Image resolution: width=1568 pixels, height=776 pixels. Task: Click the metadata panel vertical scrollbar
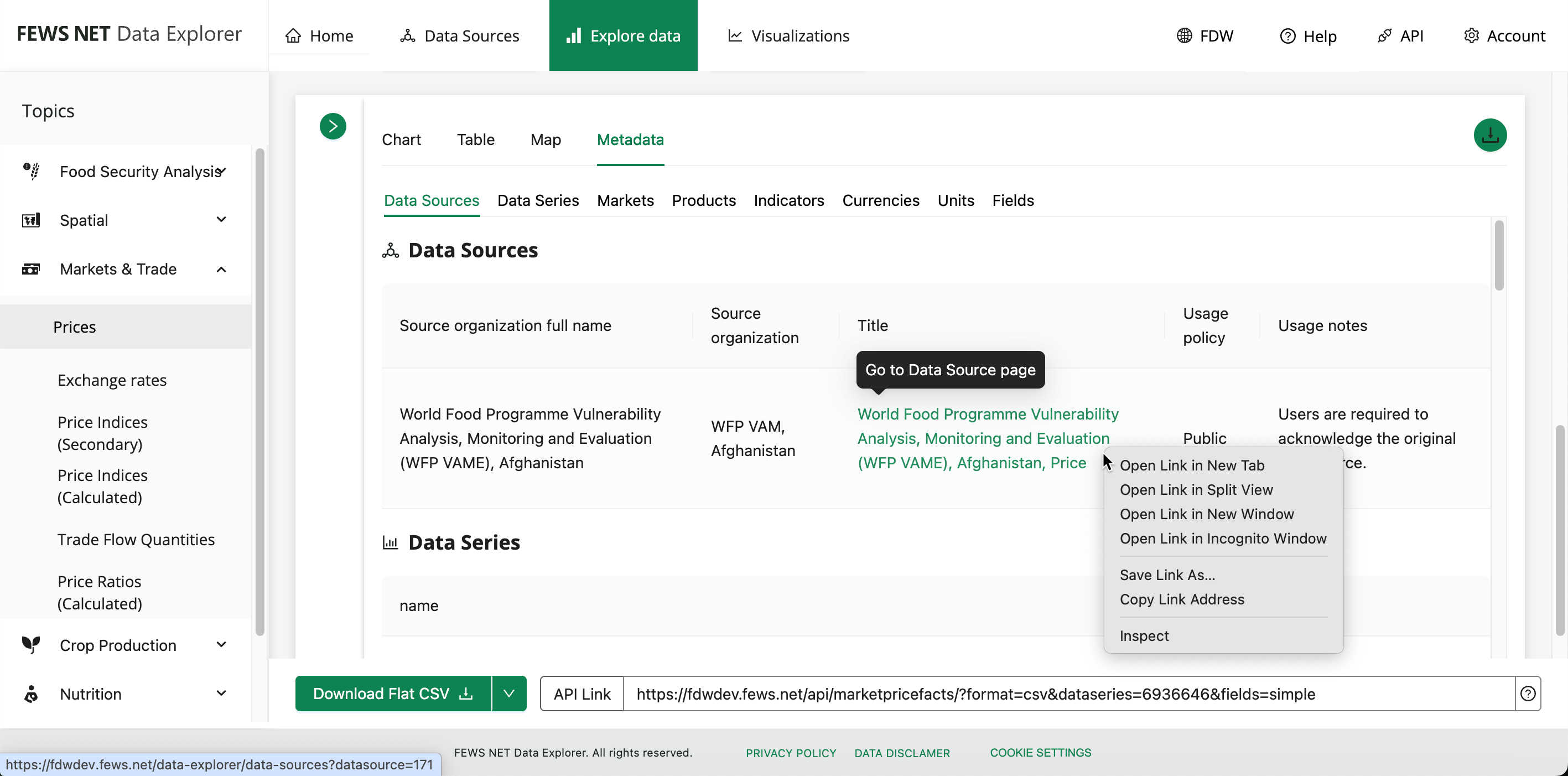[1499, 256]
